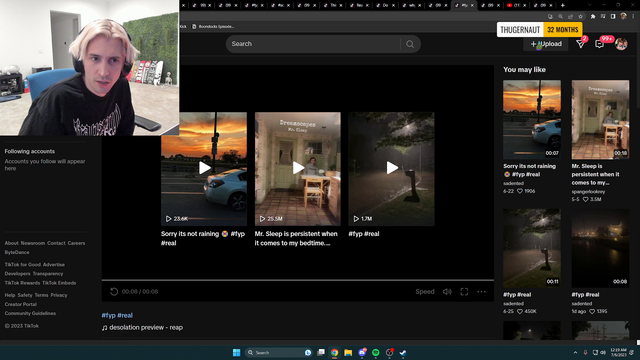Open Discord from the taskbar
The height and width of the screenshot is (360, 640).
[x=362, y=353]
